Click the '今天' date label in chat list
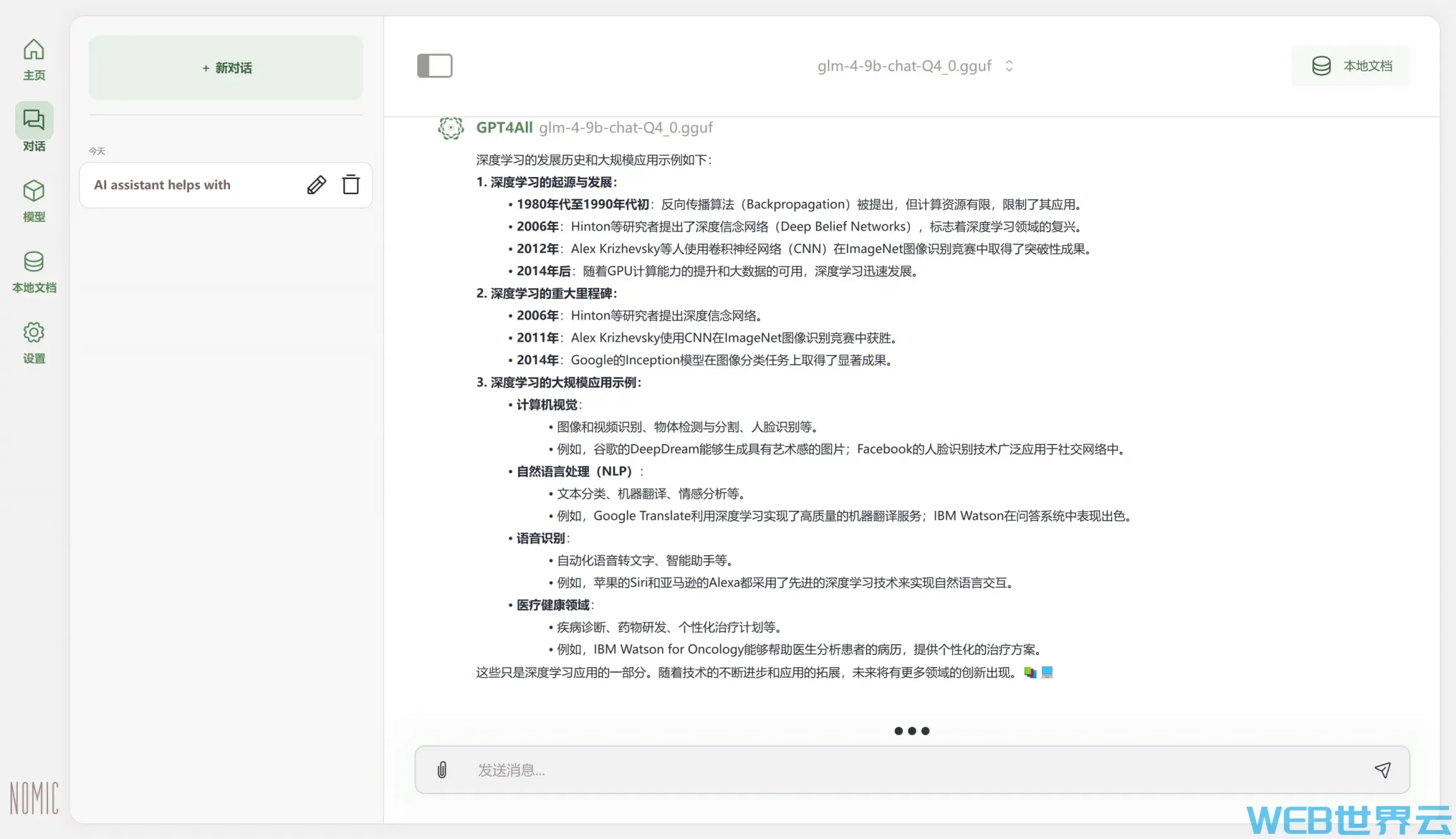This screenshot has width=1456, height=839. [x=97, y=151]
